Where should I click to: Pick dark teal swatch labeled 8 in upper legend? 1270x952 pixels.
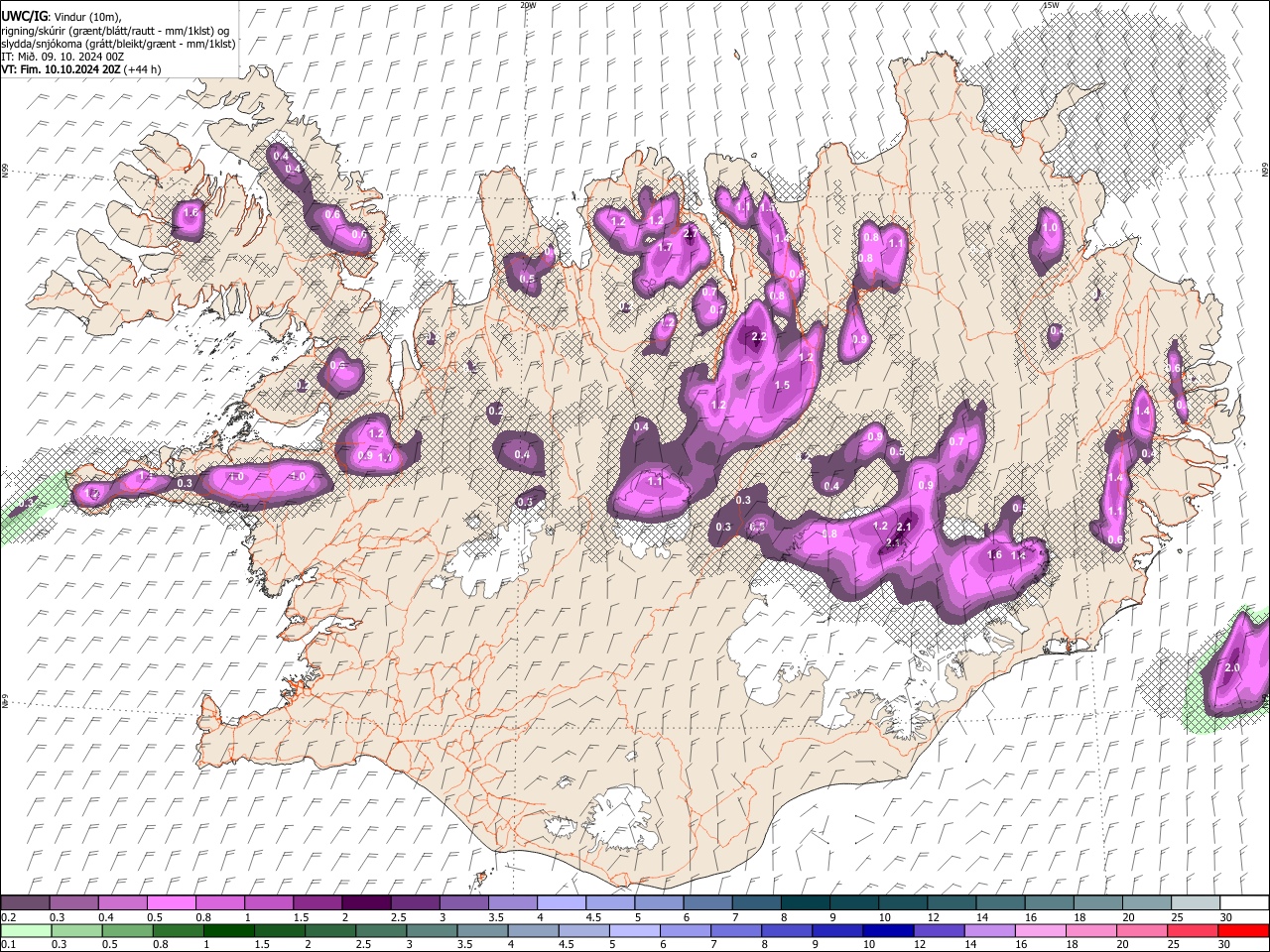click(804, 902)
